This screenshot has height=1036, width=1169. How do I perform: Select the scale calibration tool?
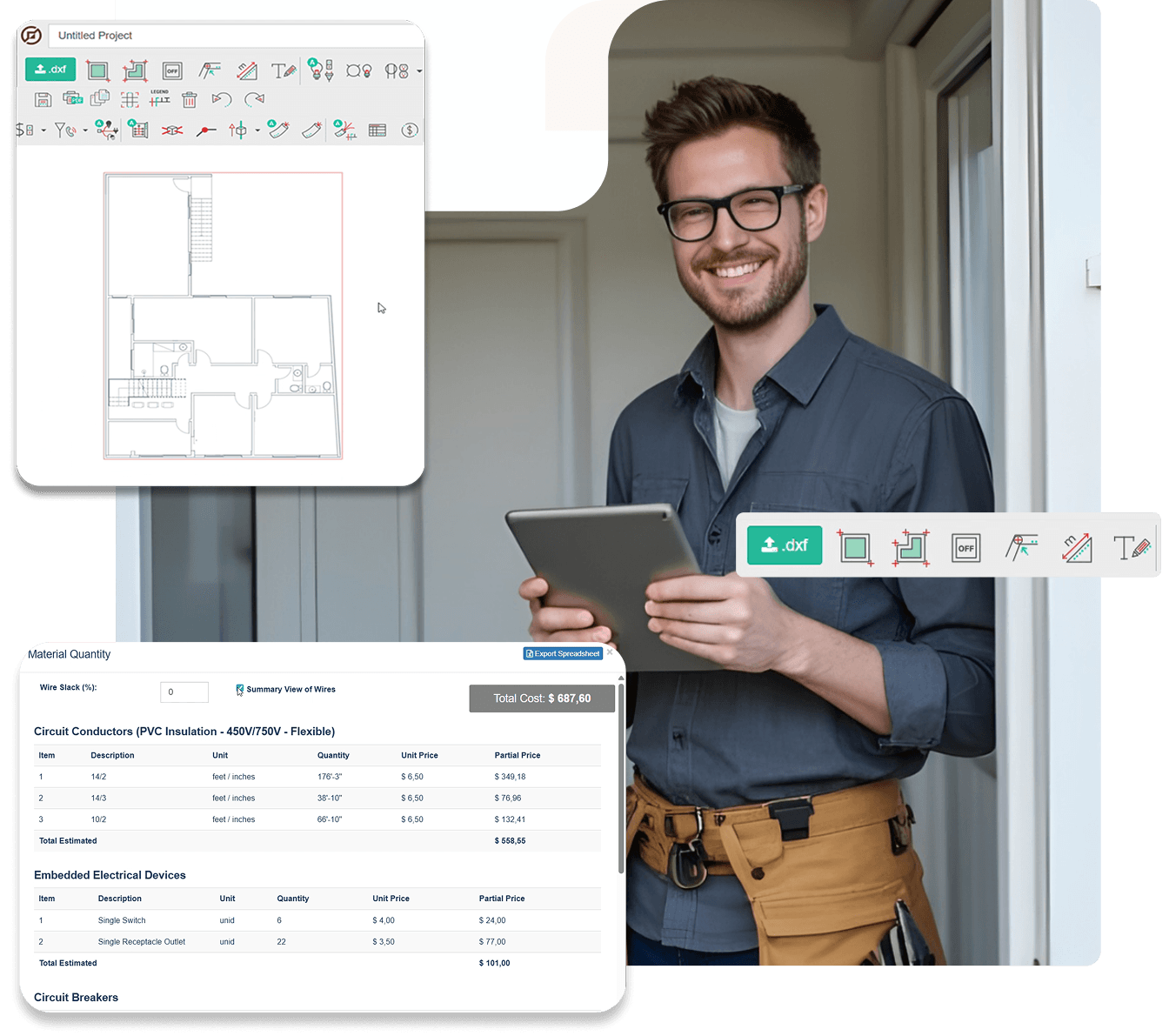(209, 70)
